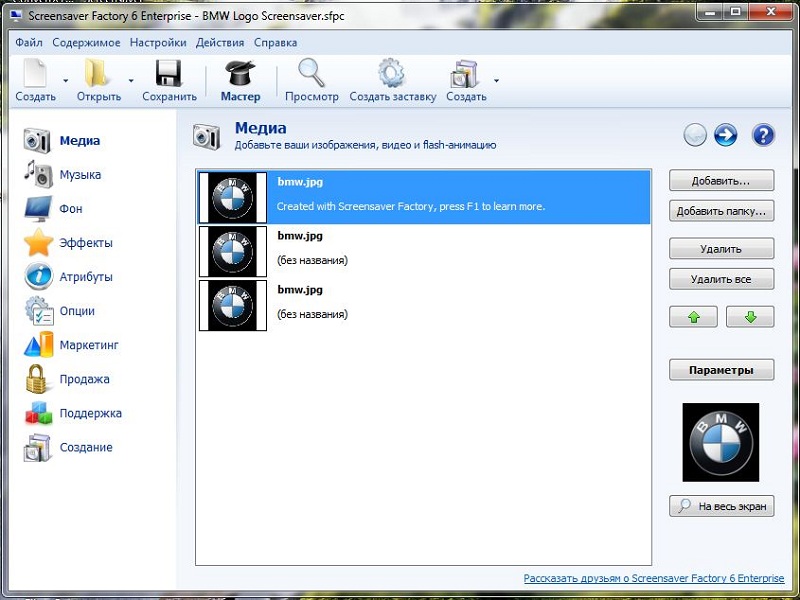
Task: Open the Параметры button
Action: click(x=721, y=370)
